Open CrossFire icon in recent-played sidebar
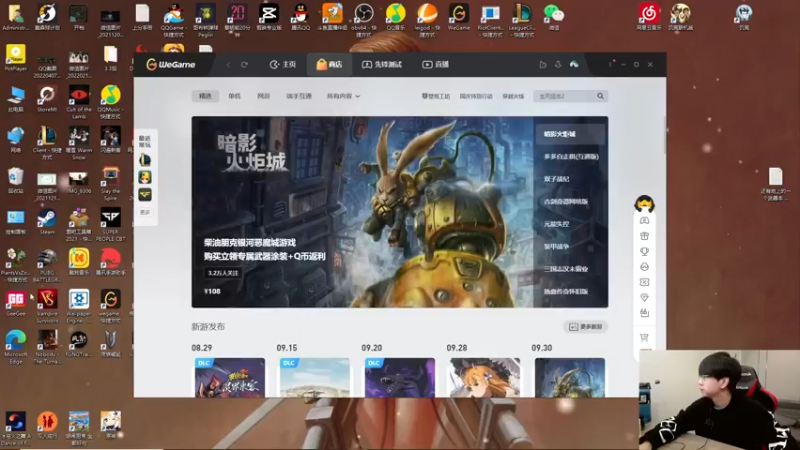The height and width of the screenshot is (450, 800). pyautogui.click(x=145, y=194)
